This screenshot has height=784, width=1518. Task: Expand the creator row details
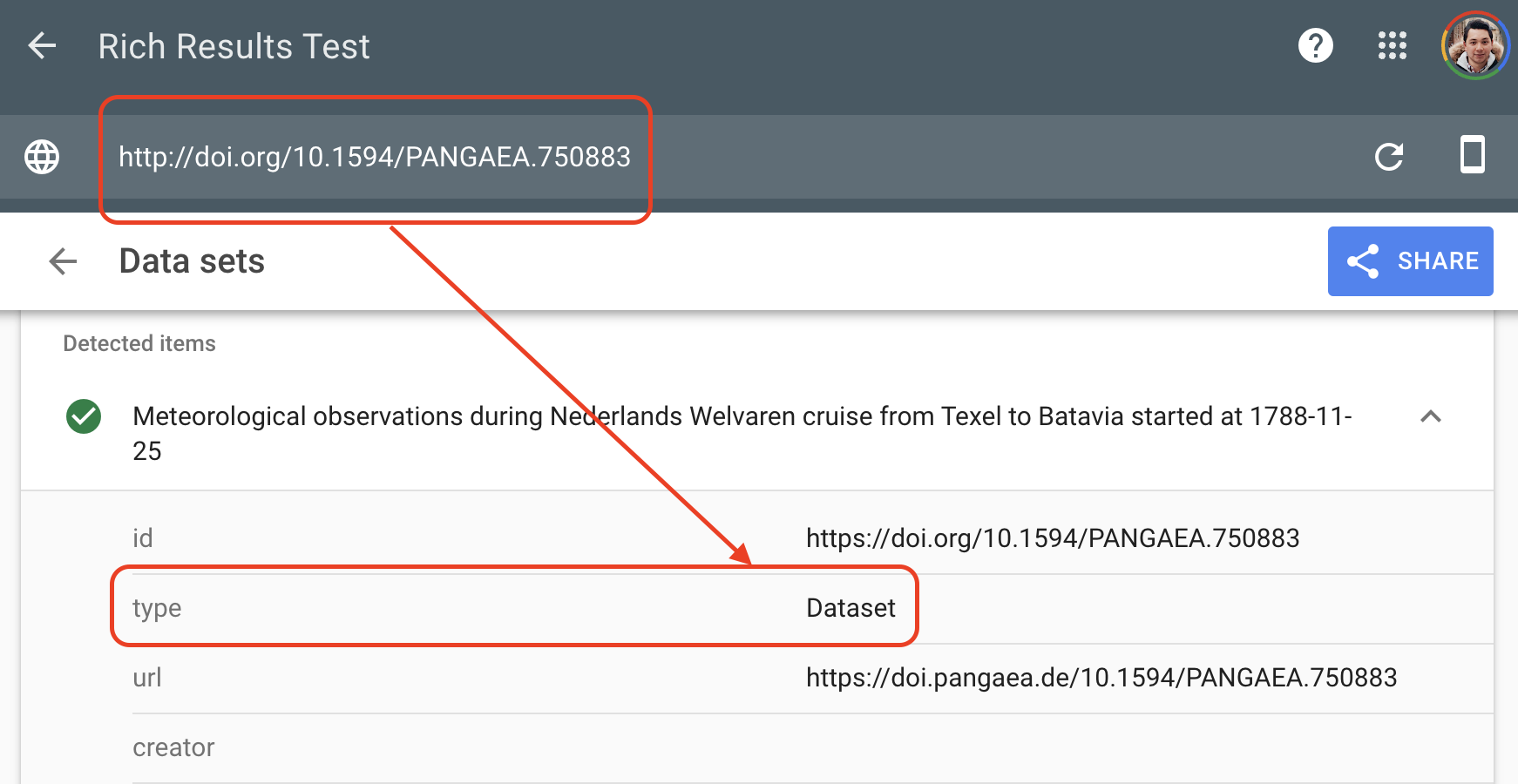[173, 747]
